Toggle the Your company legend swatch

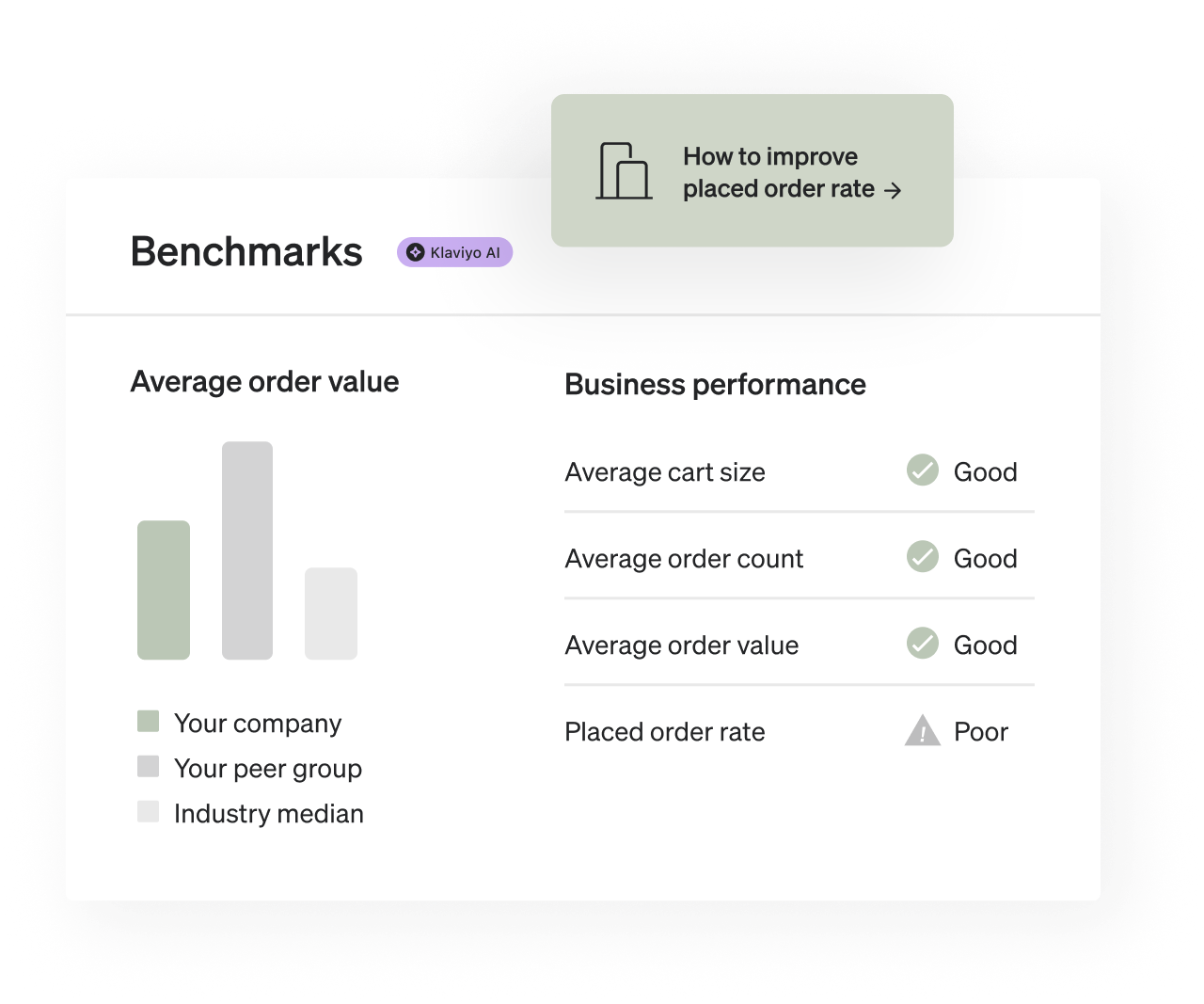(x=148, y=721)
